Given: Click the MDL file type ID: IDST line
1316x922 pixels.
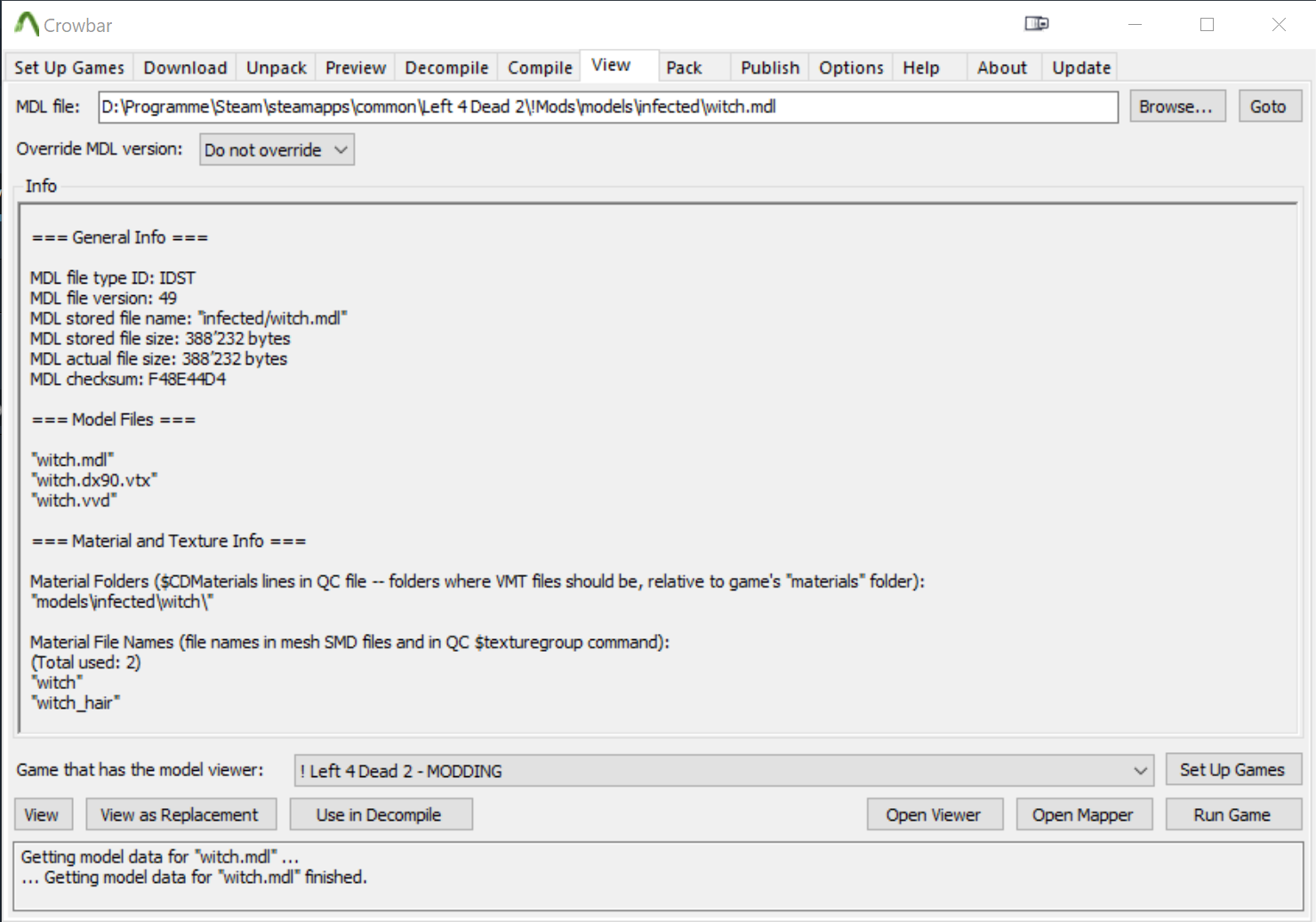Looking at the screenshot, I should 113,278.
